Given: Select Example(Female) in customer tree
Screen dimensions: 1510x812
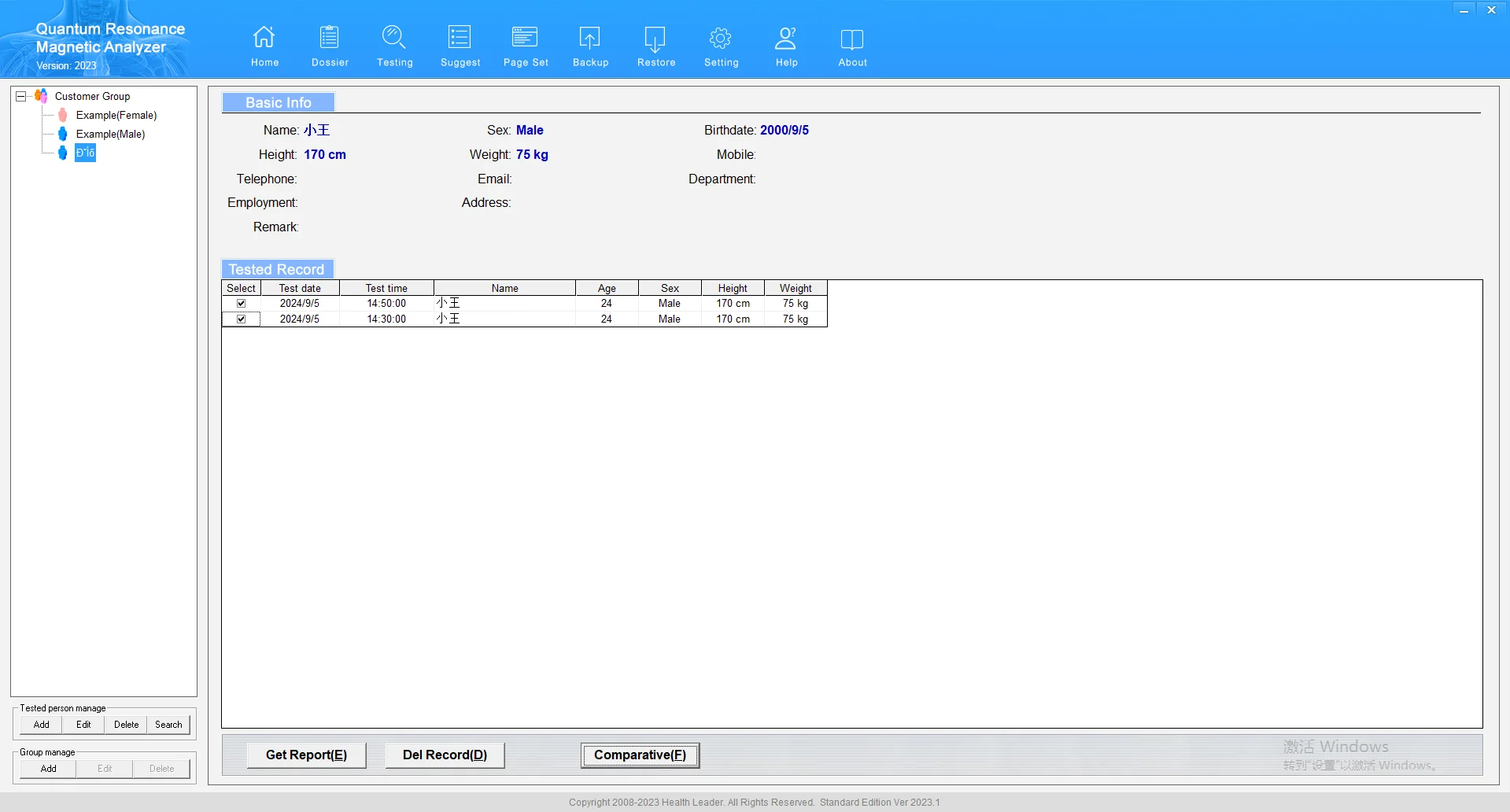Looking at the screenshot, I should click(116, 116).
